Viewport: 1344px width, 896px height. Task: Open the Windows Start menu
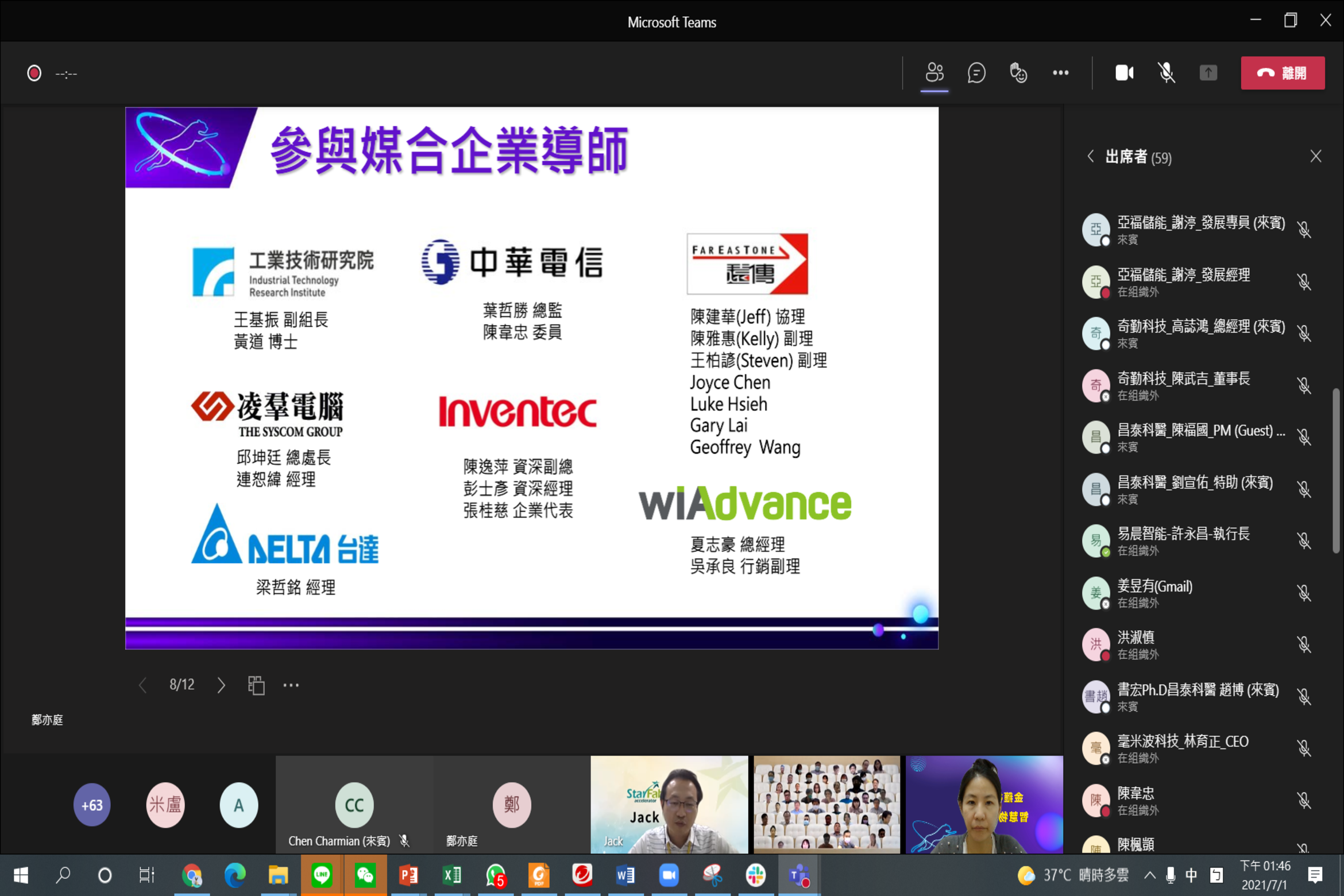click(21, 875)
